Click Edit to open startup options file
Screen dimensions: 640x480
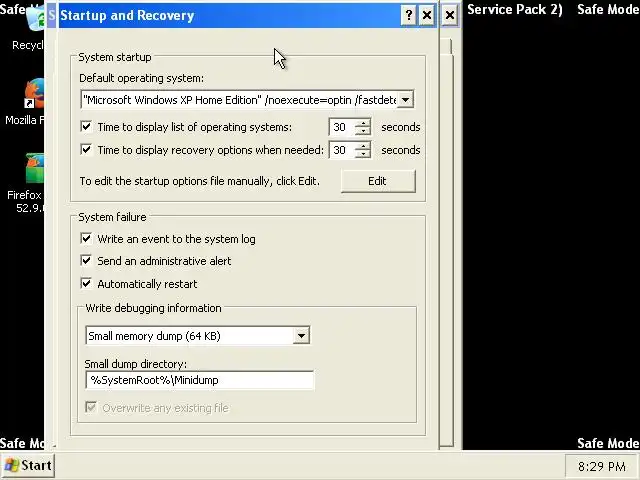[378, 181]
